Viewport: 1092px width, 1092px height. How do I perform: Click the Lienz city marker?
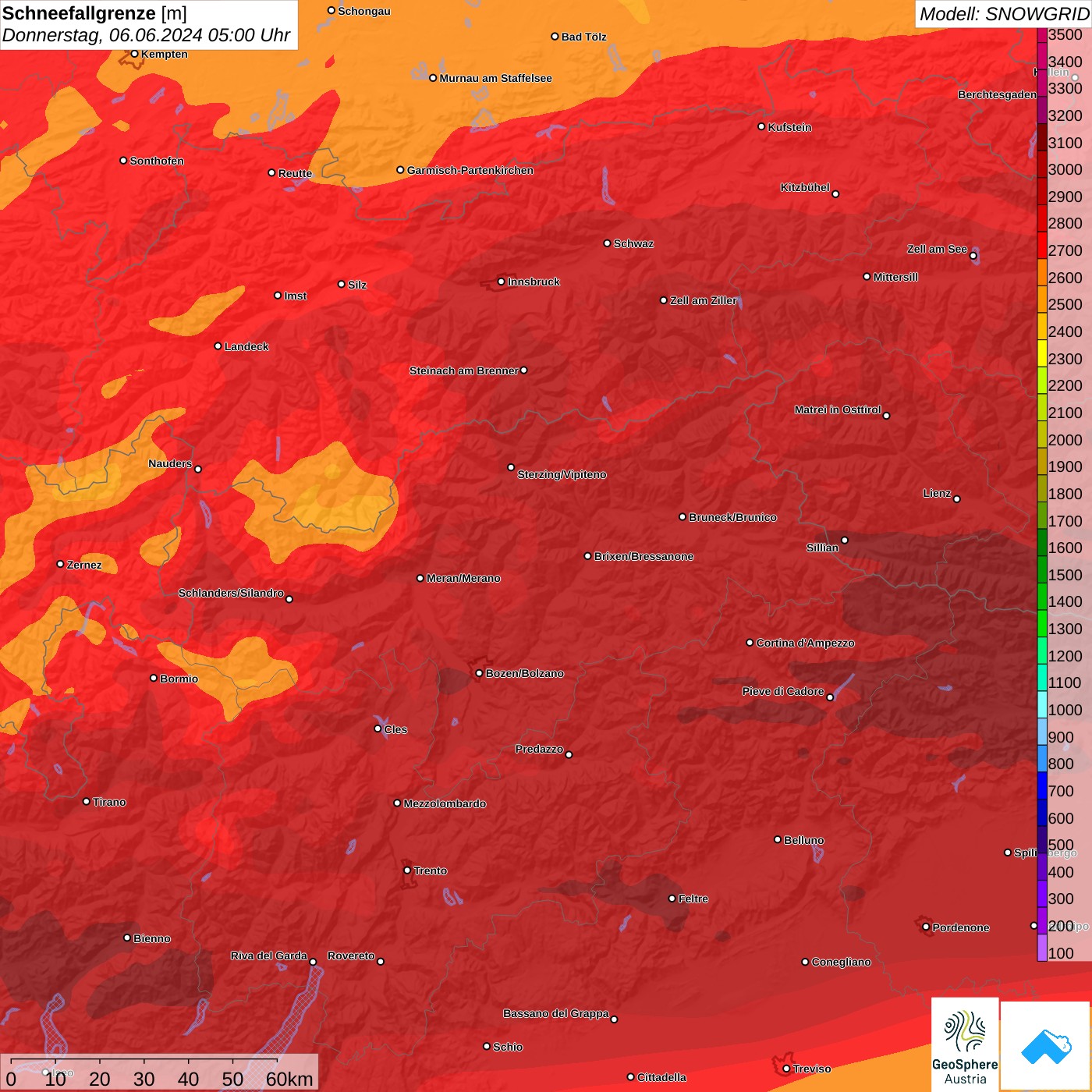pyautogui.click(x=957, y=499)
